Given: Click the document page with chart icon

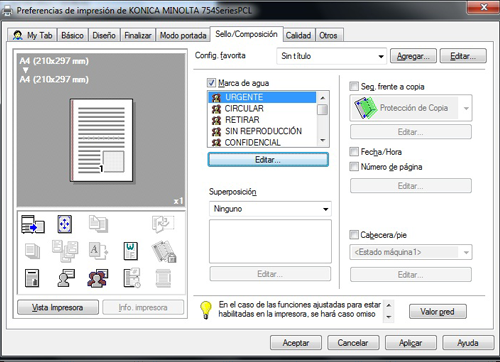Looking at the screenshot, I should (32, 278).
